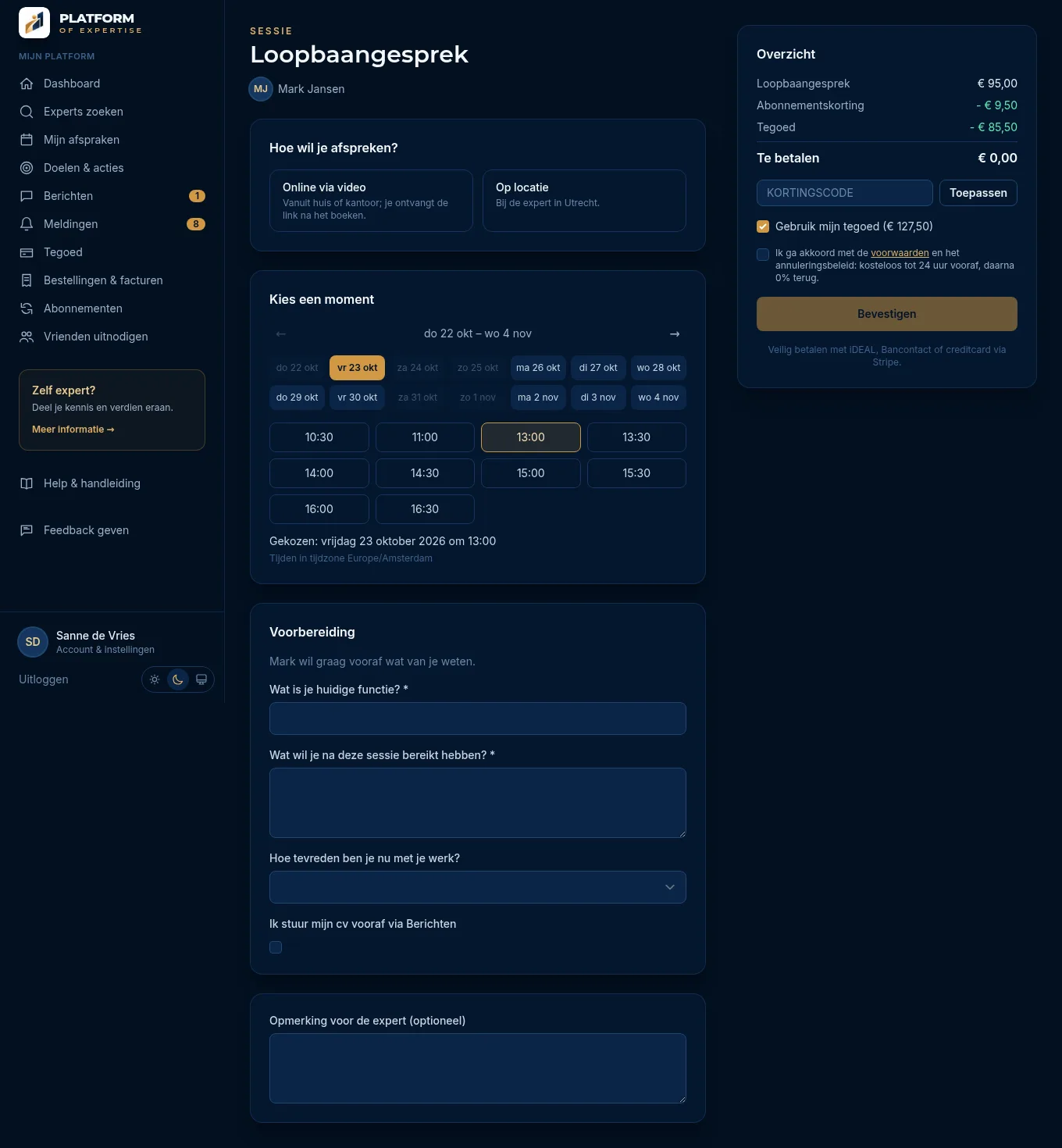Click the search icon for Experts zoeken
1062x1148 pixels.
(27, 112)
